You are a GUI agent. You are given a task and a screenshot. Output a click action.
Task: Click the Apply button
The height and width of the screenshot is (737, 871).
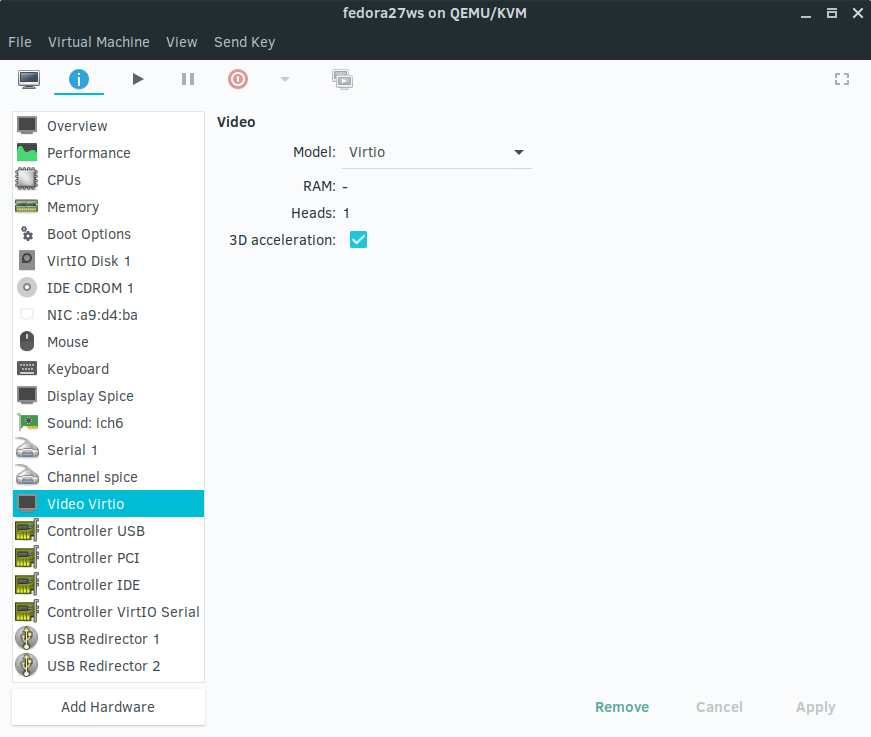pos(815,707)
